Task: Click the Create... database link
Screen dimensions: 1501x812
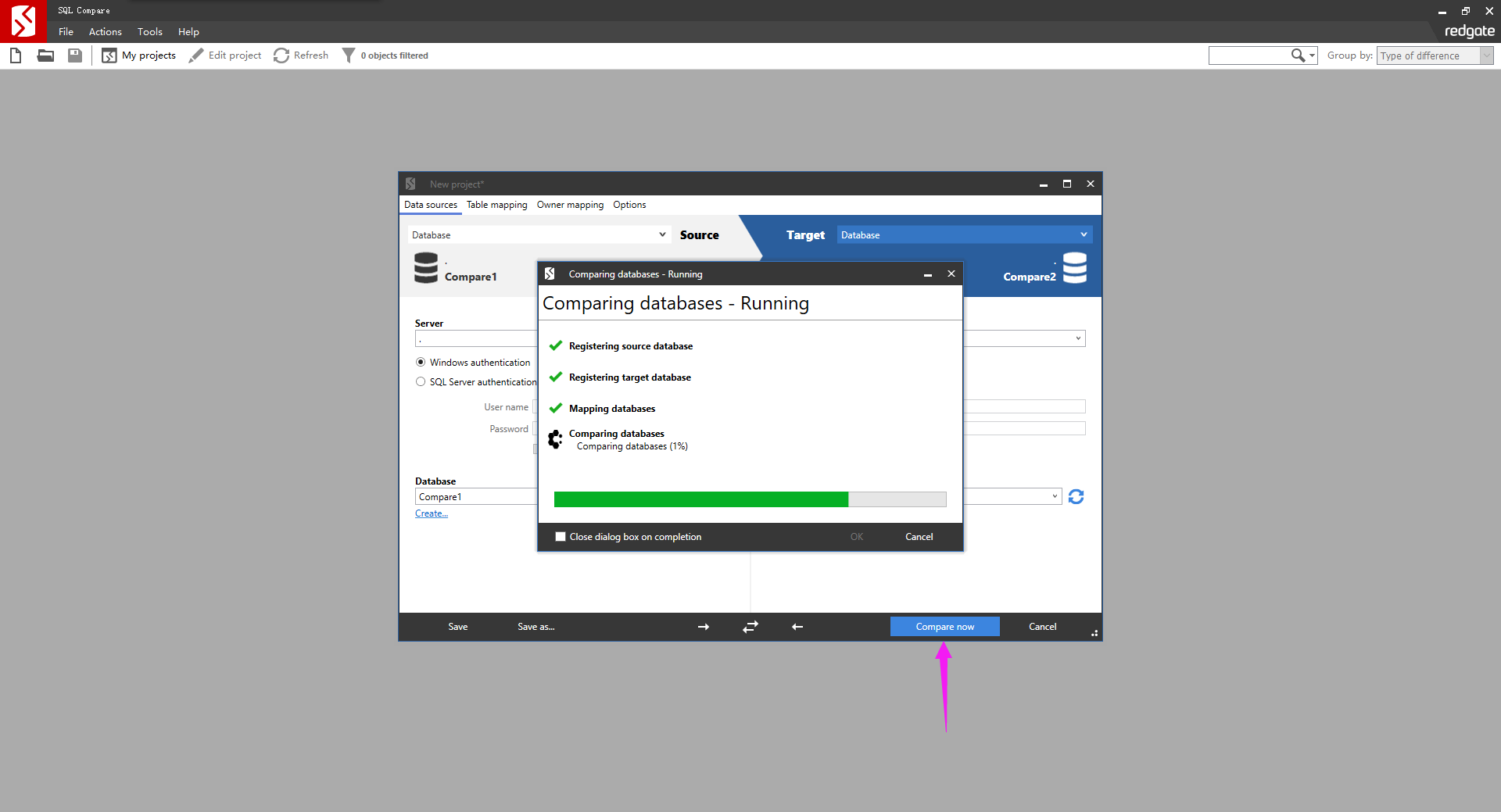Action: click(x=432, y=513)
